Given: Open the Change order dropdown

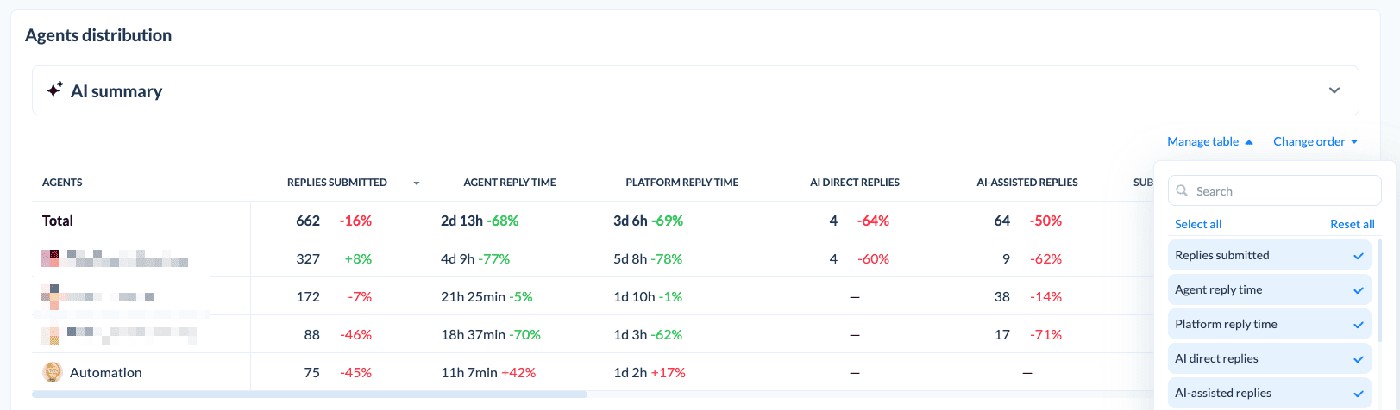Looking at the screenshot, I should [x=1315, y=142].
